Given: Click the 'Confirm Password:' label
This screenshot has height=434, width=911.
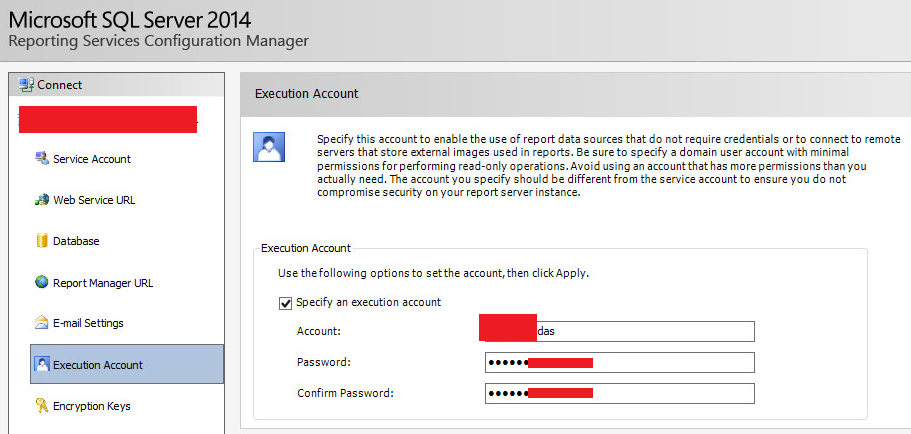Looking at the screenshot, I should tap(345, 393).
